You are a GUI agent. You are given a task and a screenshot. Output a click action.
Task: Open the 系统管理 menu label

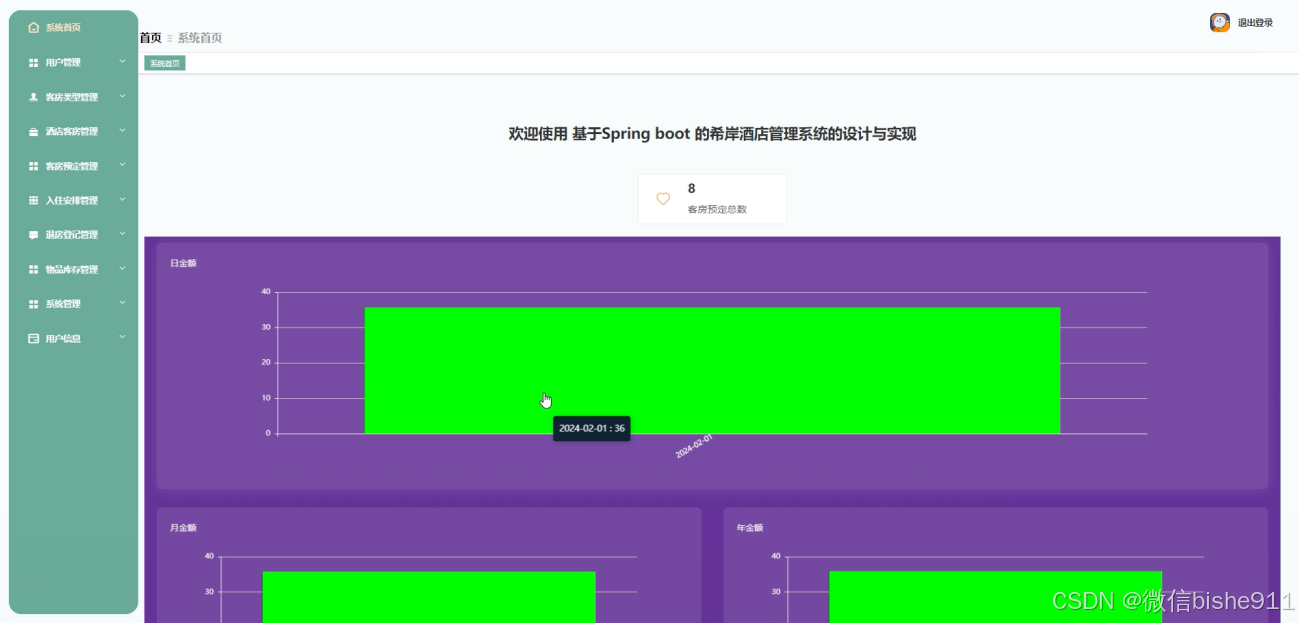tap(63, 304)
